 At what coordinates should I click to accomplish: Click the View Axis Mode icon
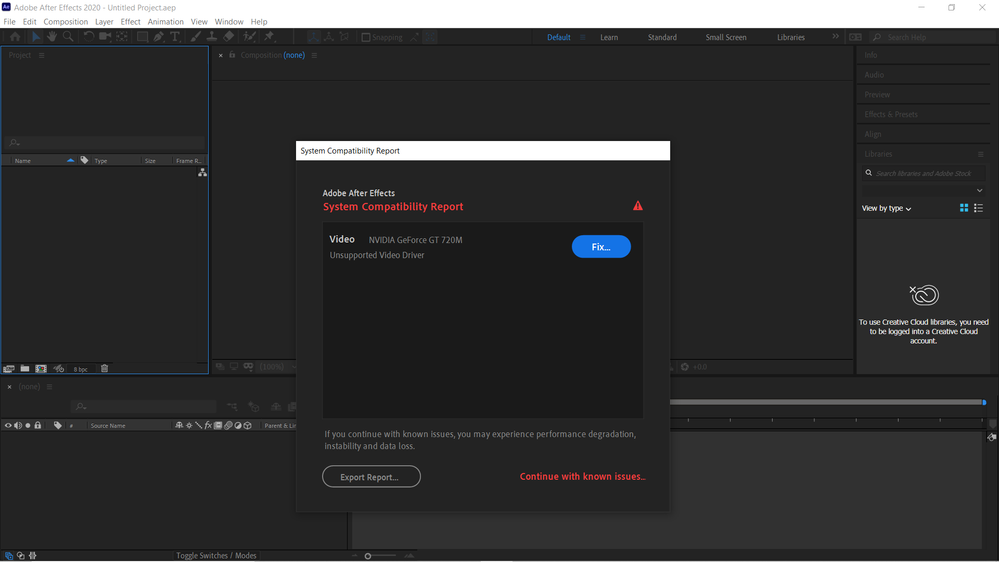(x=345, y=37)
